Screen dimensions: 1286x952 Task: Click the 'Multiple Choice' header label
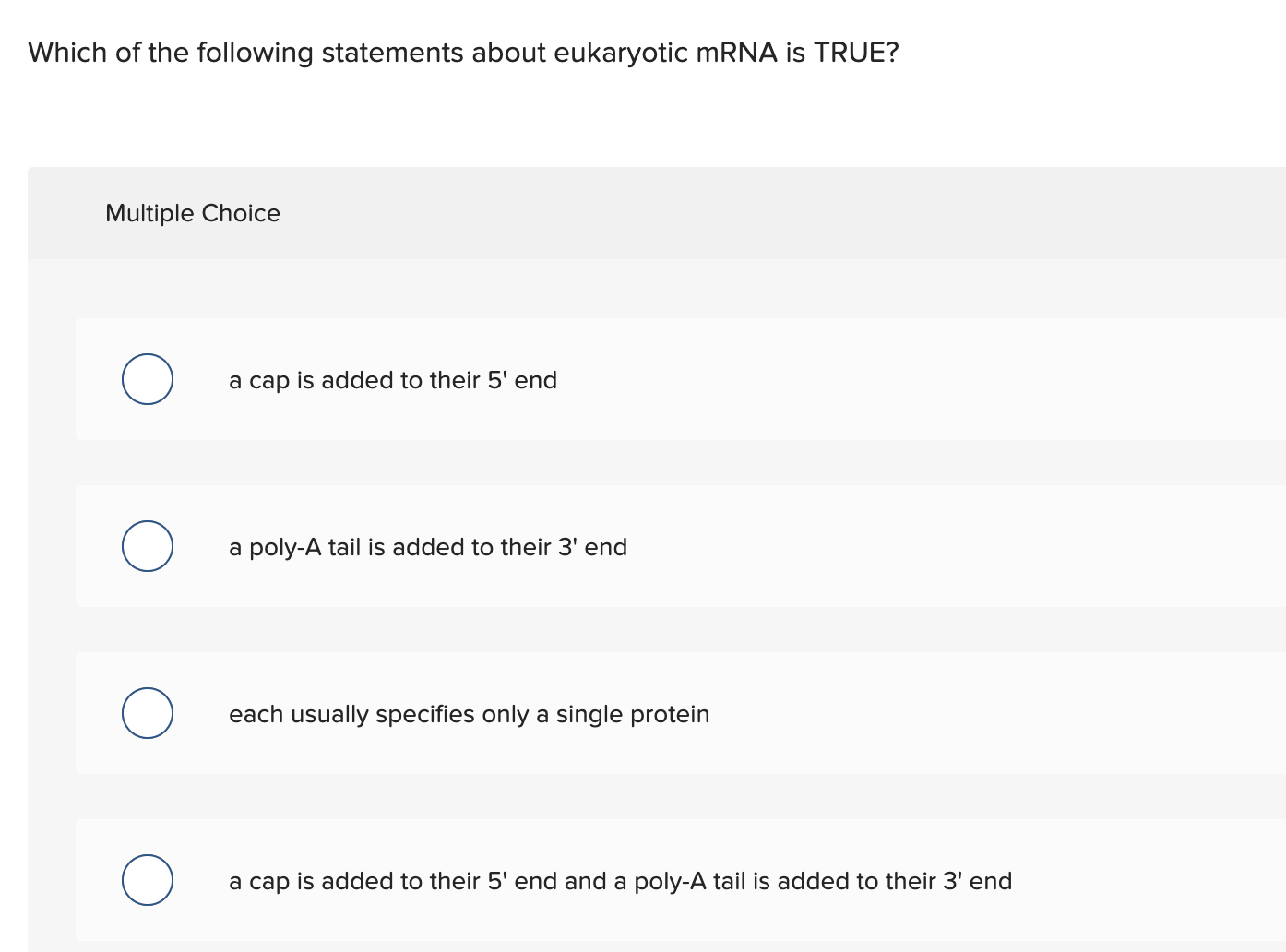[192, 213]
